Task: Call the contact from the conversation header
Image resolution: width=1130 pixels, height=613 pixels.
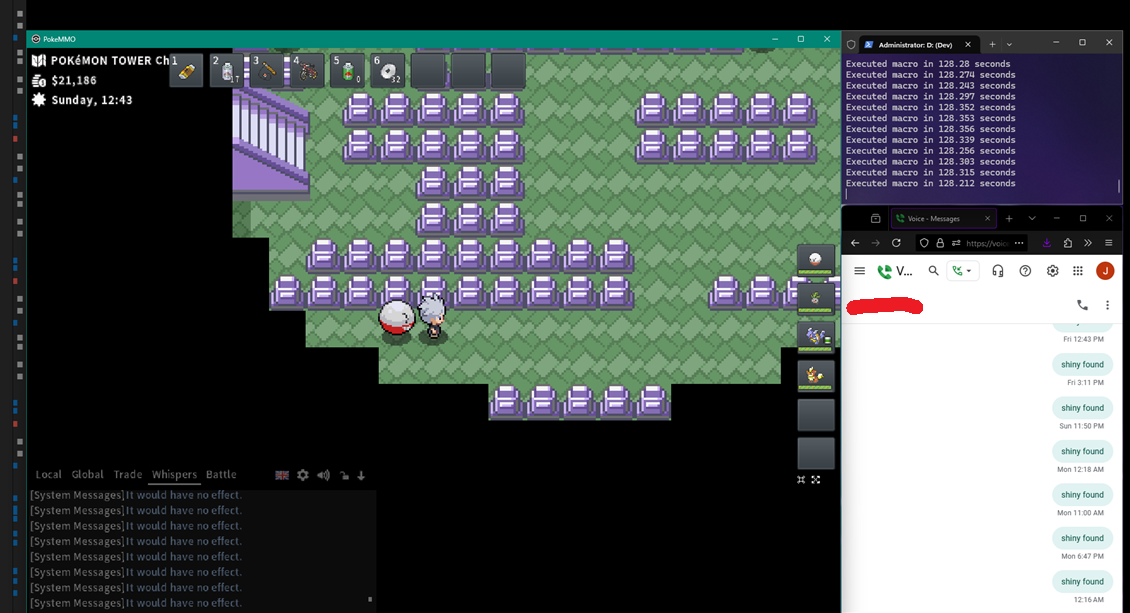Action: coord(1082,305)
